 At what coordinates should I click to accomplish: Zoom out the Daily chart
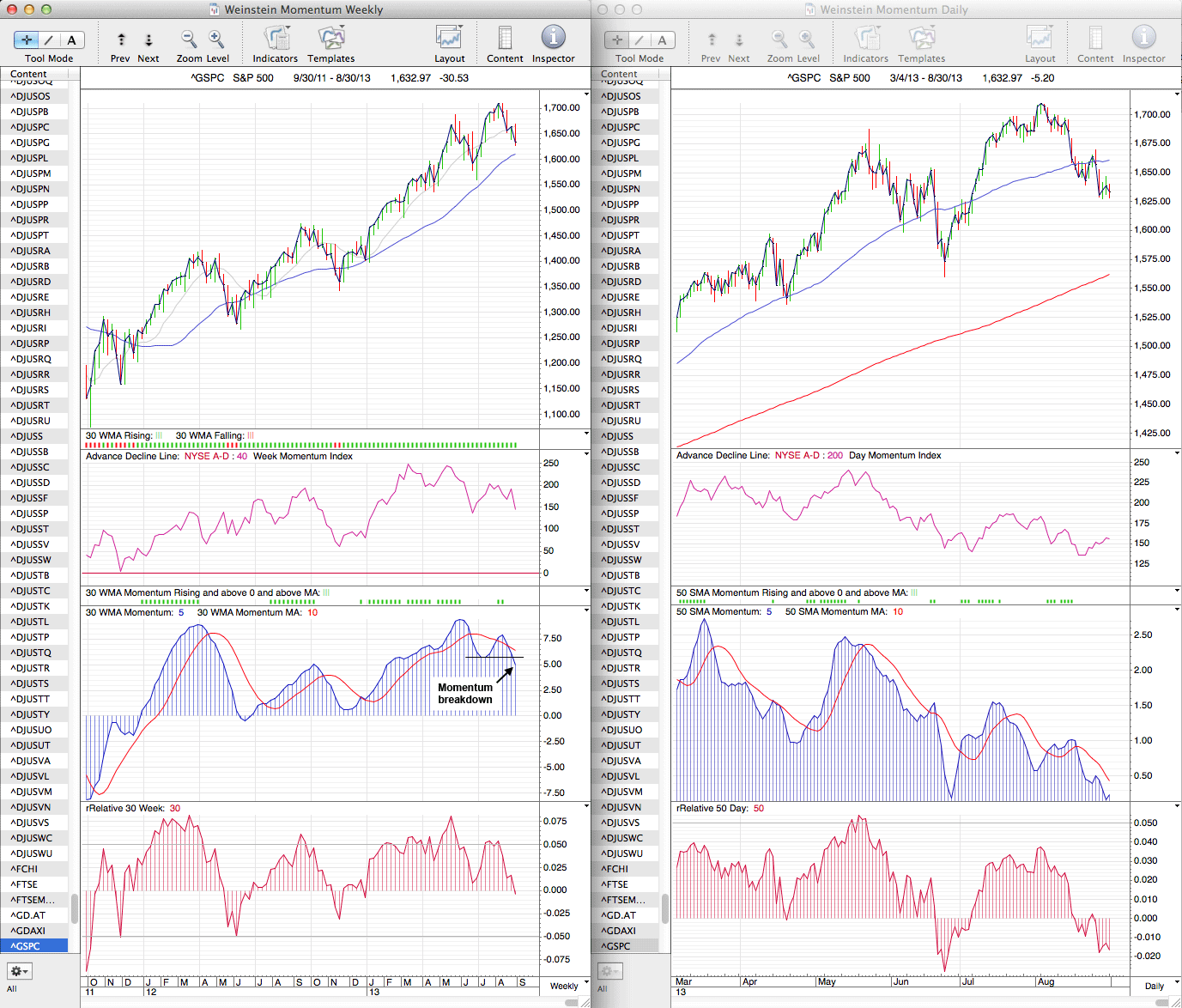779,39
